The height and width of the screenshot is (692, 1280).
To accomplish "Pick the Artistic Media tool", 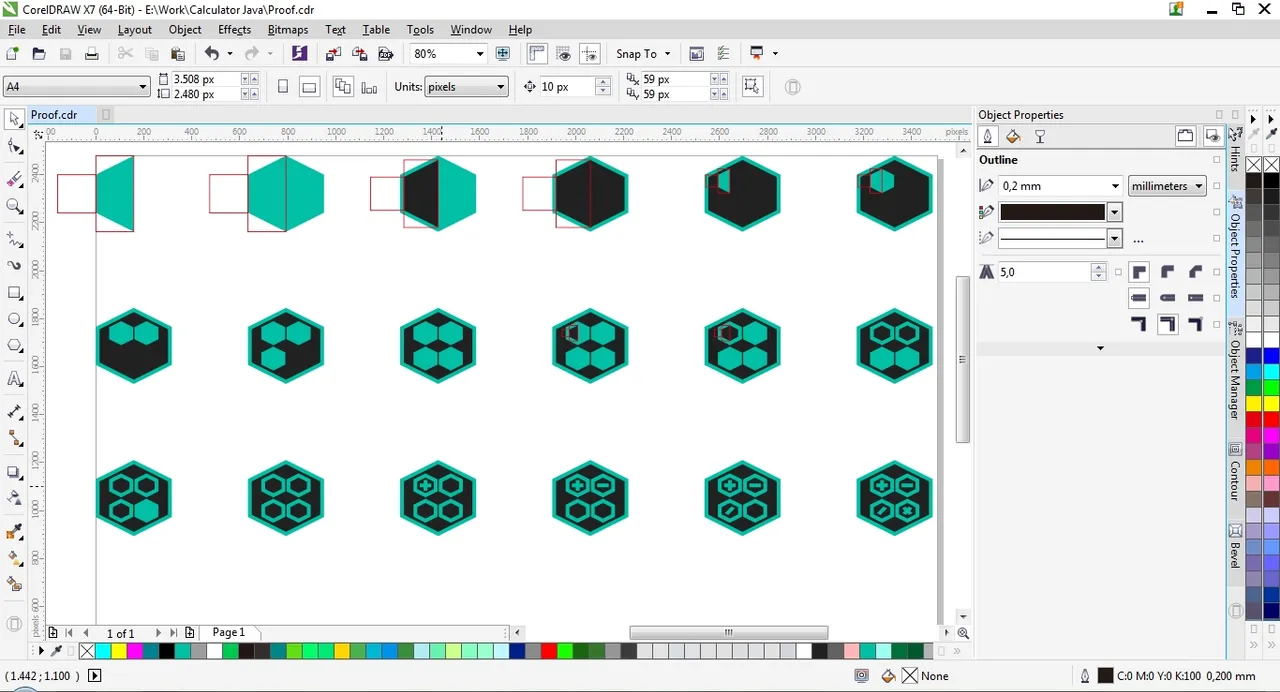I will coord(14,266).
